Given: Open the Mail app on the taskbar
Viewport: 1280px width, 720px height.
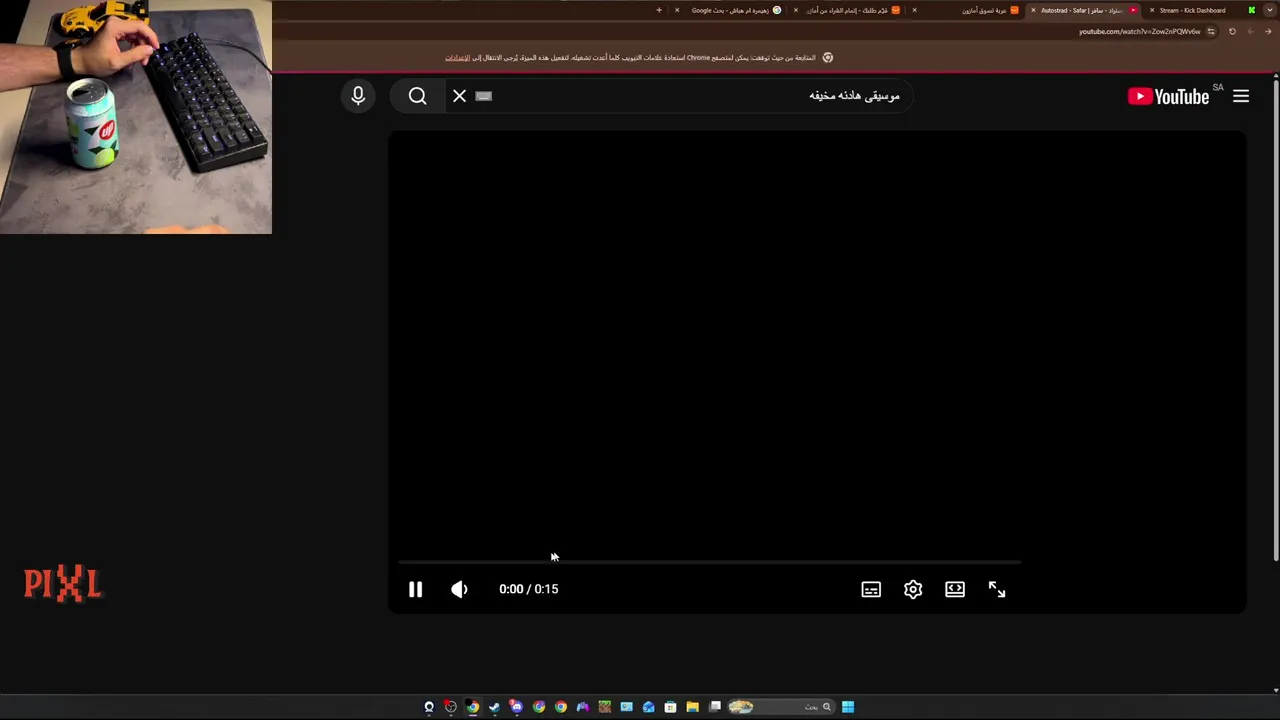Looking at the screenshot, I should pyautogui.click(x=648, y=707).
